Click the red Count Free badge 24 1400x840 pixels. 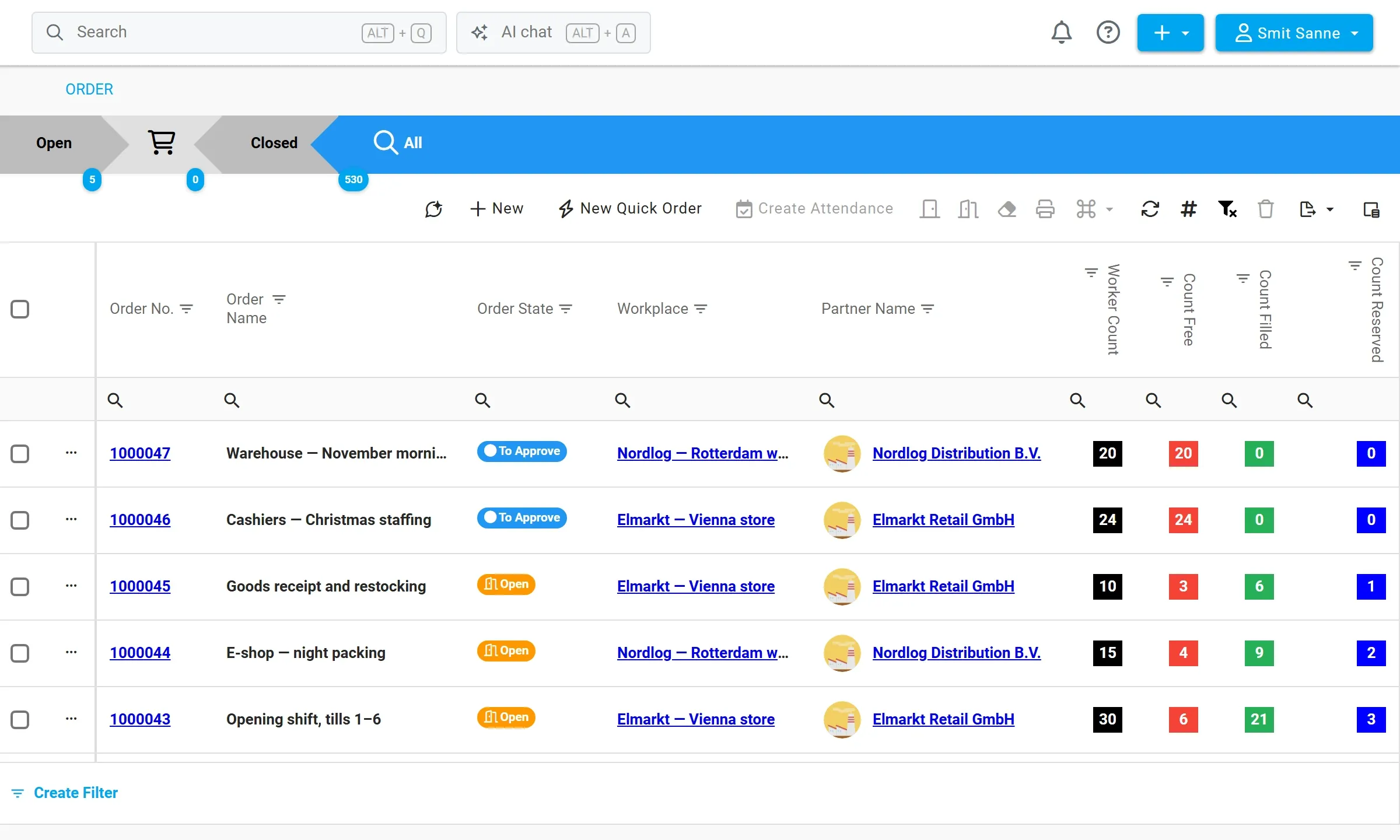point(1183,520)
